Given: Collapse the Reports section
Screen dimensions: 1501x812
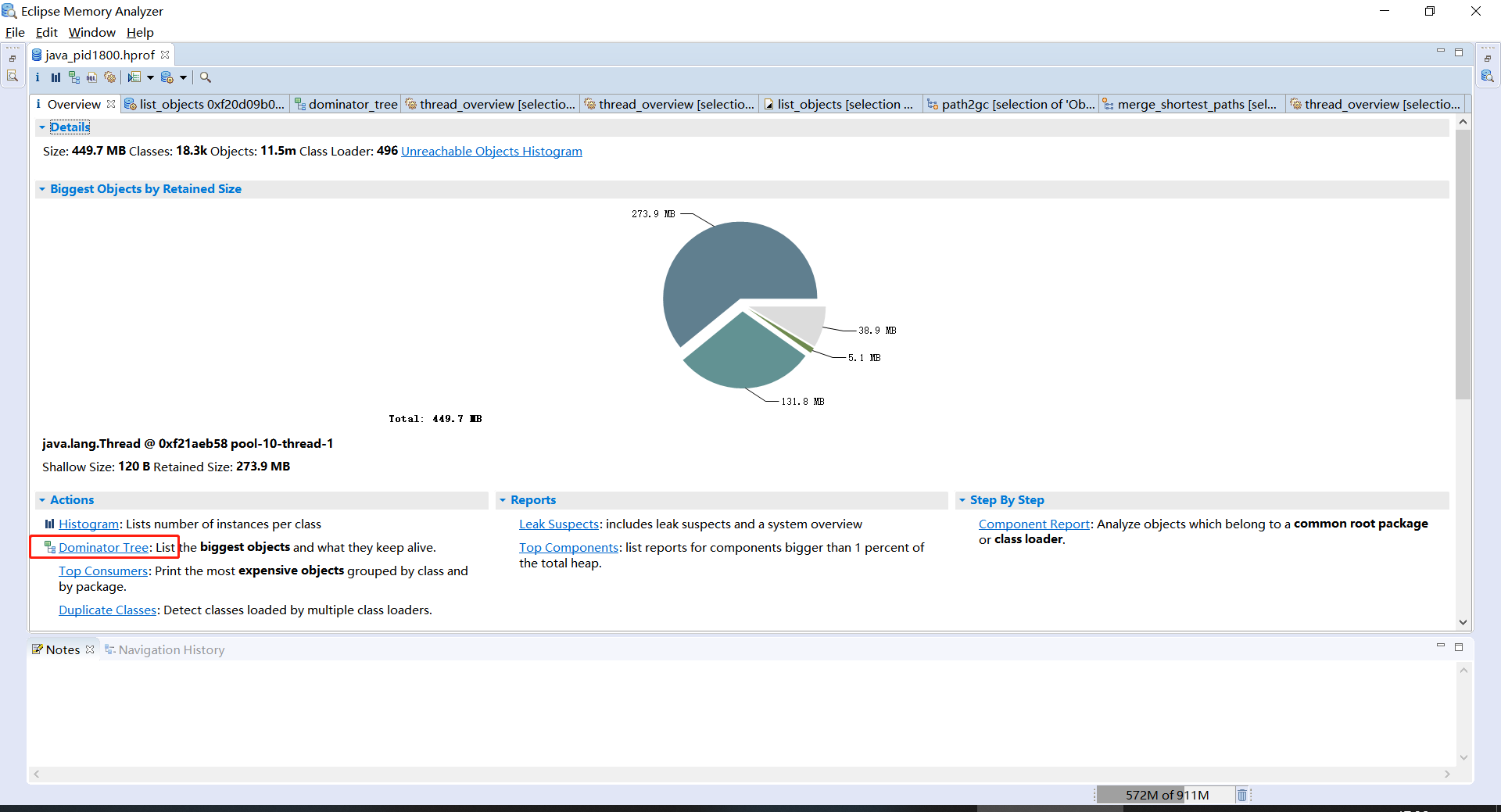Looking at the screenshot, I should click(503, 500).
